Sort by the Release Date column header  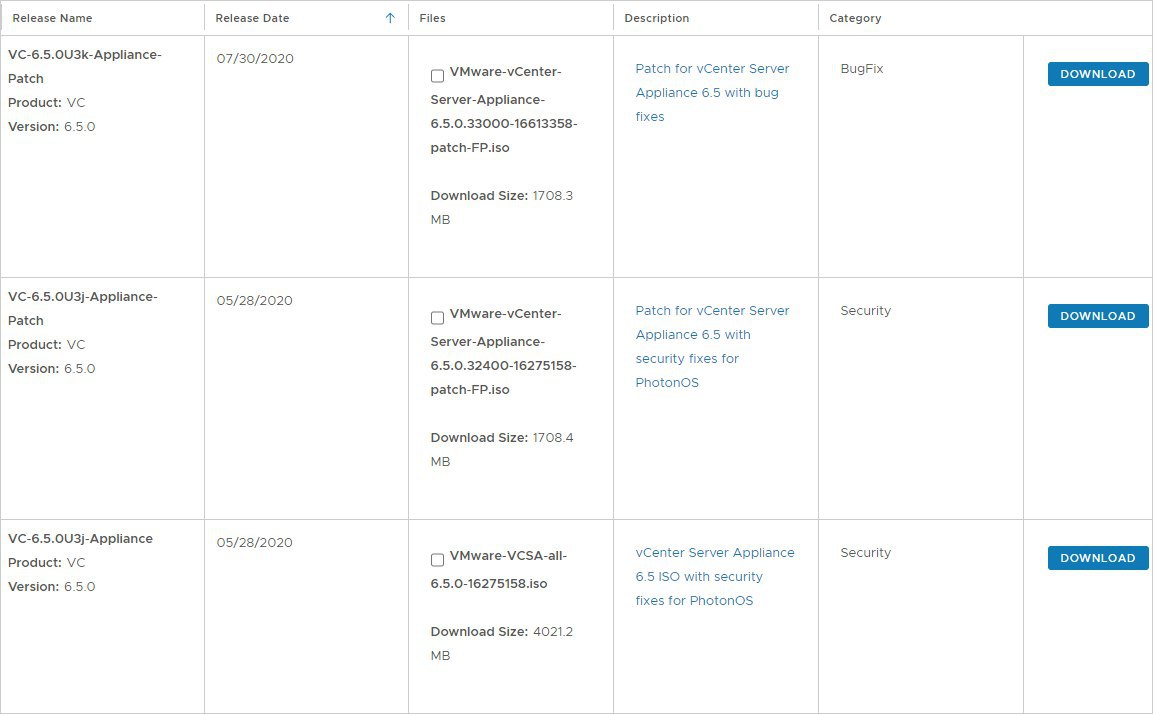pos(252,18)
